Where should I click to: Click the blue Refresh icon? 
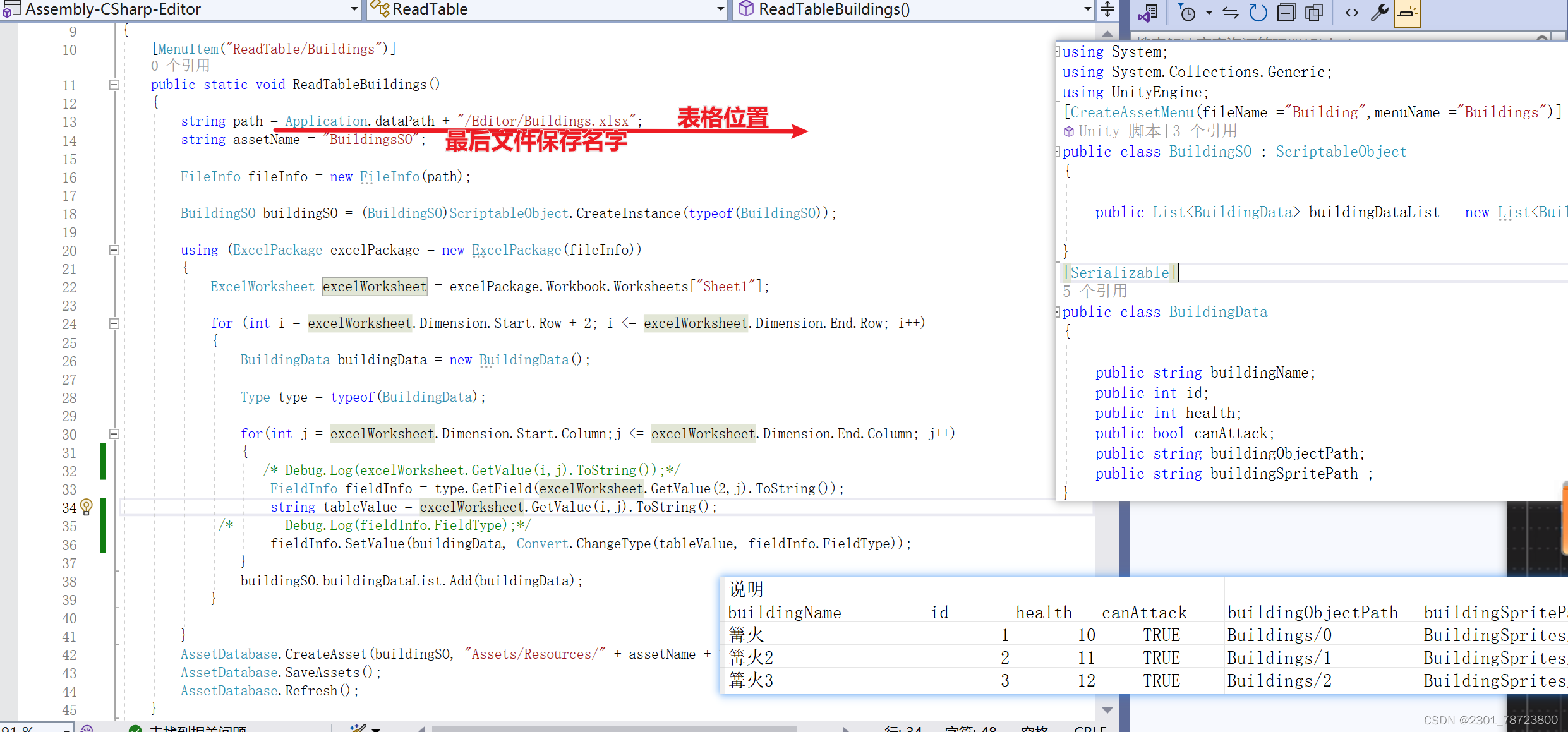[x=1258, y=13]
